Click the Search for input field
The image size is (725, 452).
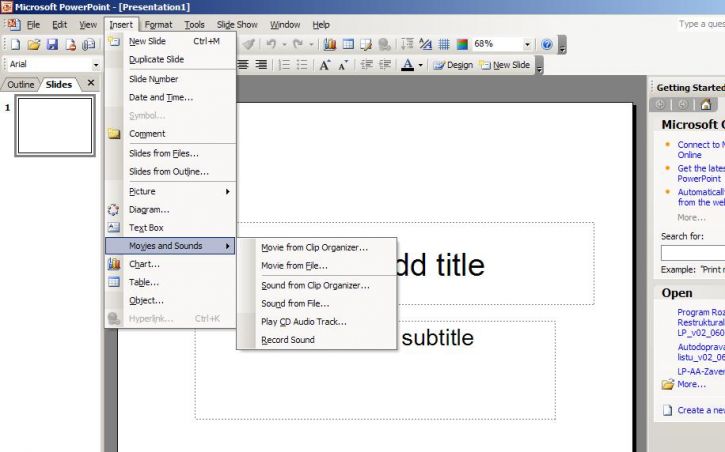[x=693, y=253]
